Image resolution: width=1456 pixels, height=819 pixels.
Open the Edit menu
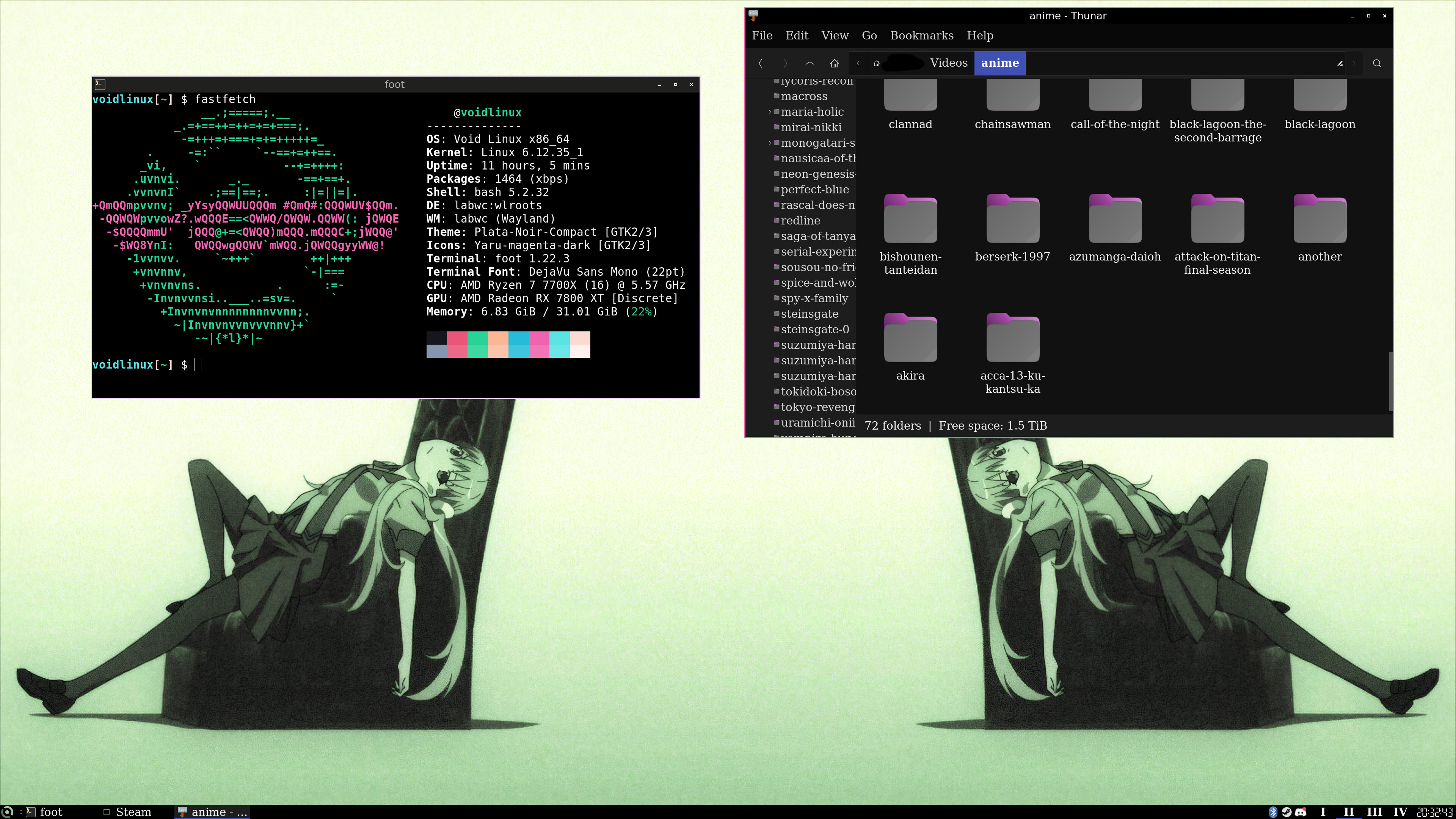796,36
